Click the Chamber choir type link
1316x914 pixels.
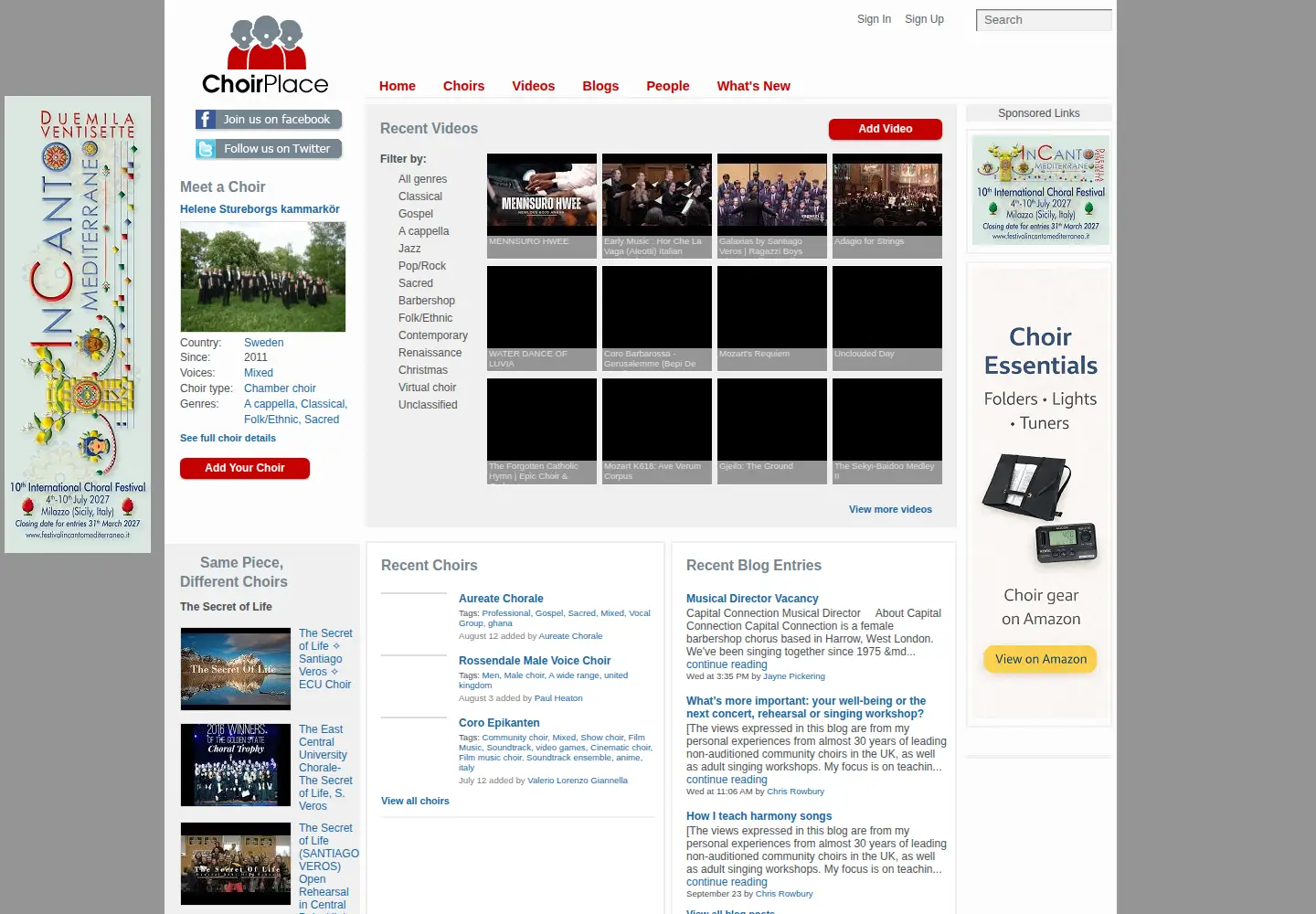pos(280,388)
